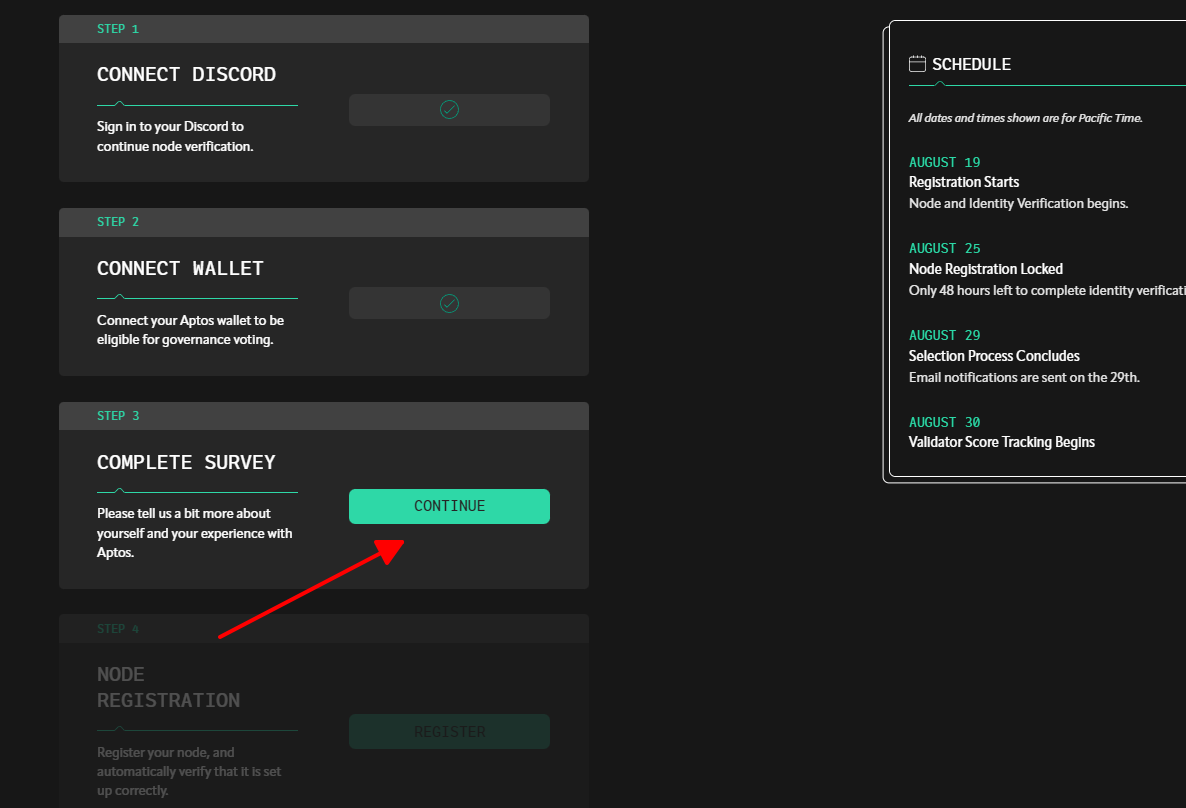Select the Step 4 header label
The height and width of the screenshot is (808, 1186).
[x=118, y=629]
